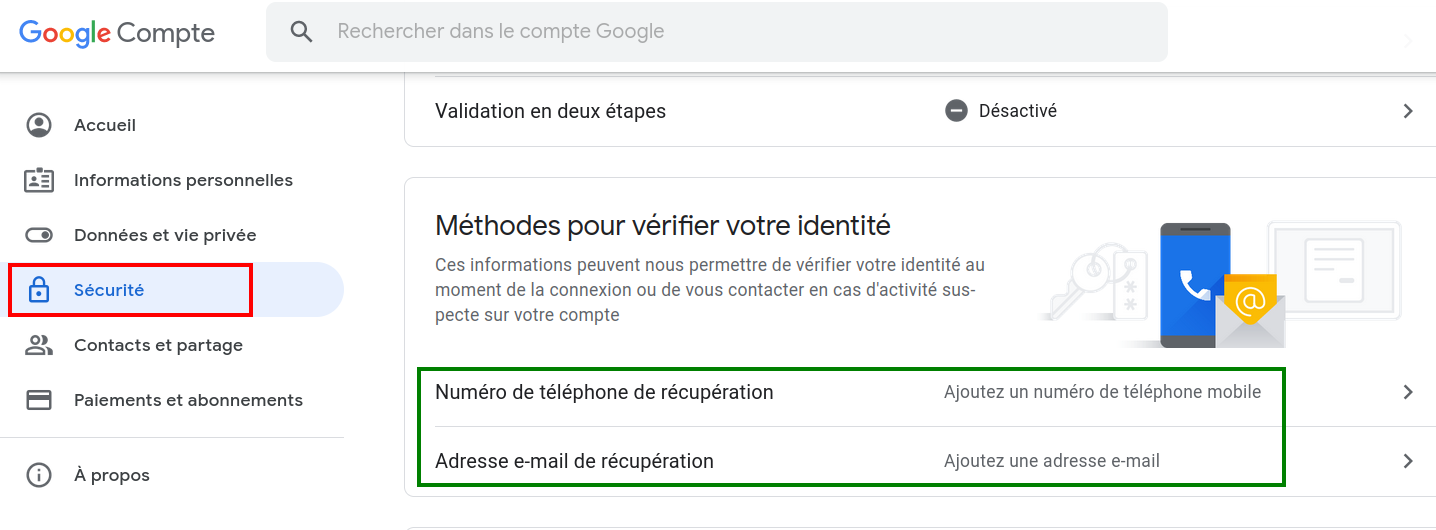Screen dimensions: 1436x530
Task: Click the Données et vie privée toggle icon
Action: [39, 235]
